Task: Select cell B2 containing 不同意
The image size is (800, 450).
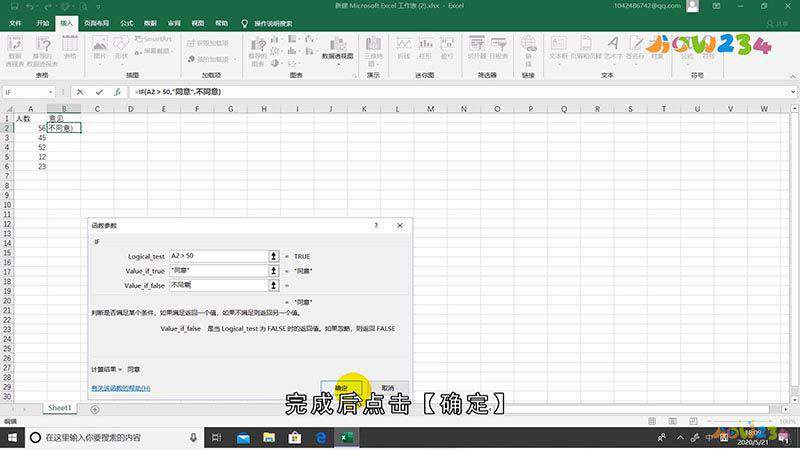Action: 64,128
